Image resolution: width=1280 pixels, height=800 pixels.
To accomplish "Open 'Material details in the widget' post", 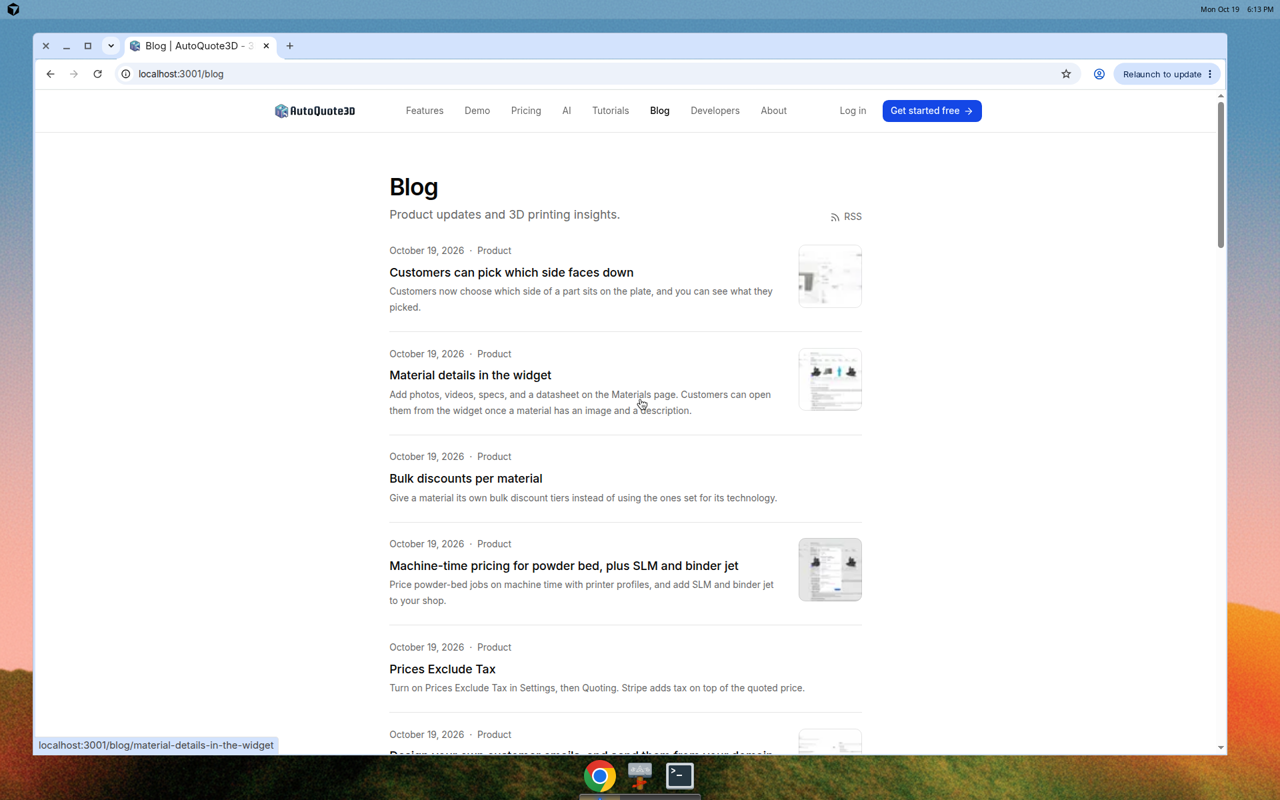I will (470, 376).
